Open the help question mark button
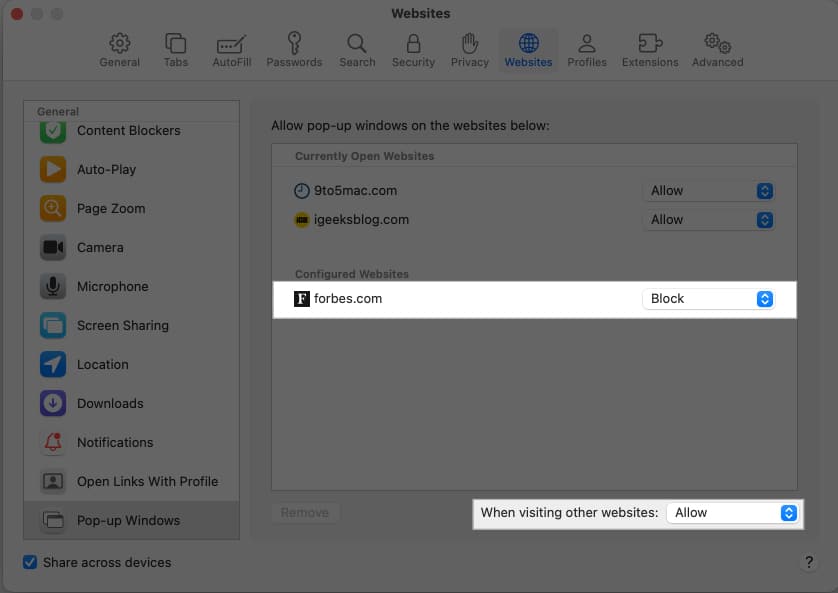This screenshot has height=593, width=838. pos(809,562)
